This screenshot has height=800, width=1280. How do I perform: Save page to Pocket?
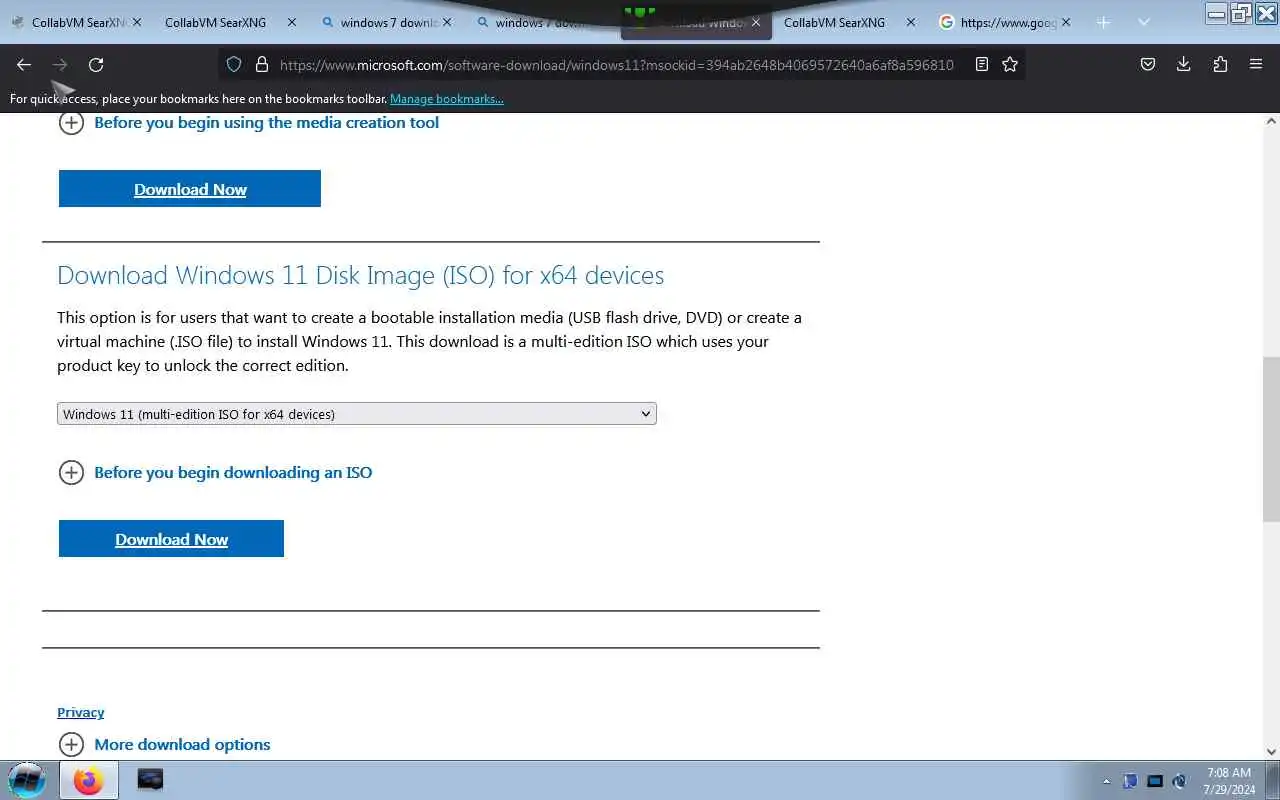point(1148,64)
